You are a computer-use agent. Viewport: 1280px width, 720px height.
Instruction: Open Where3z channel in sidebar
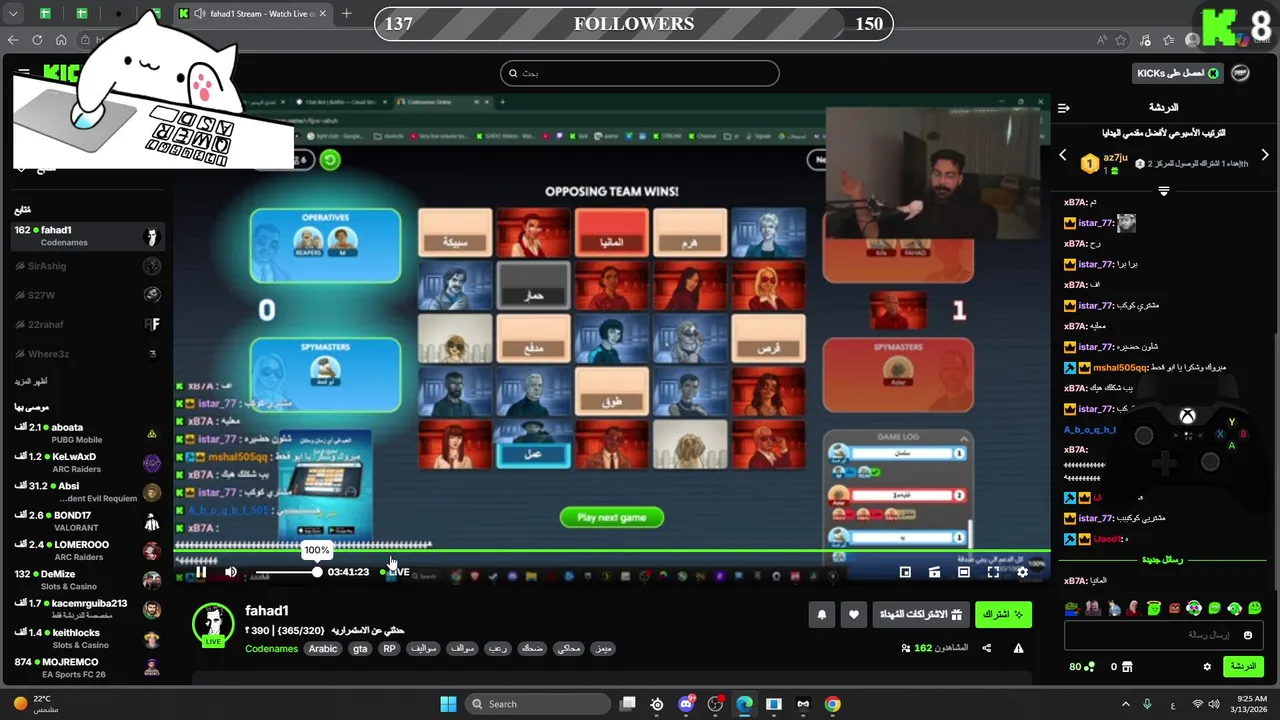tap(88, 353)
